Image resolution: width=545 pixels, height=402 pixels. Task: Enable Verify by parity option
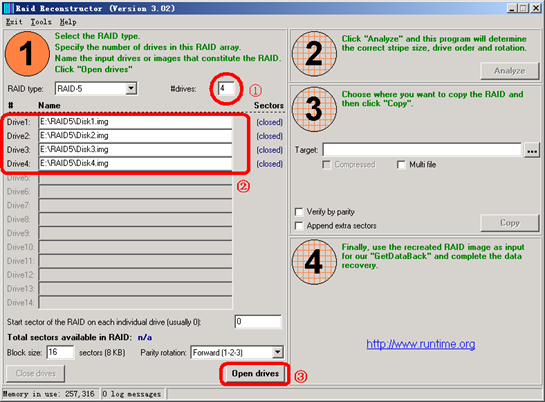(x=299, y=212)
